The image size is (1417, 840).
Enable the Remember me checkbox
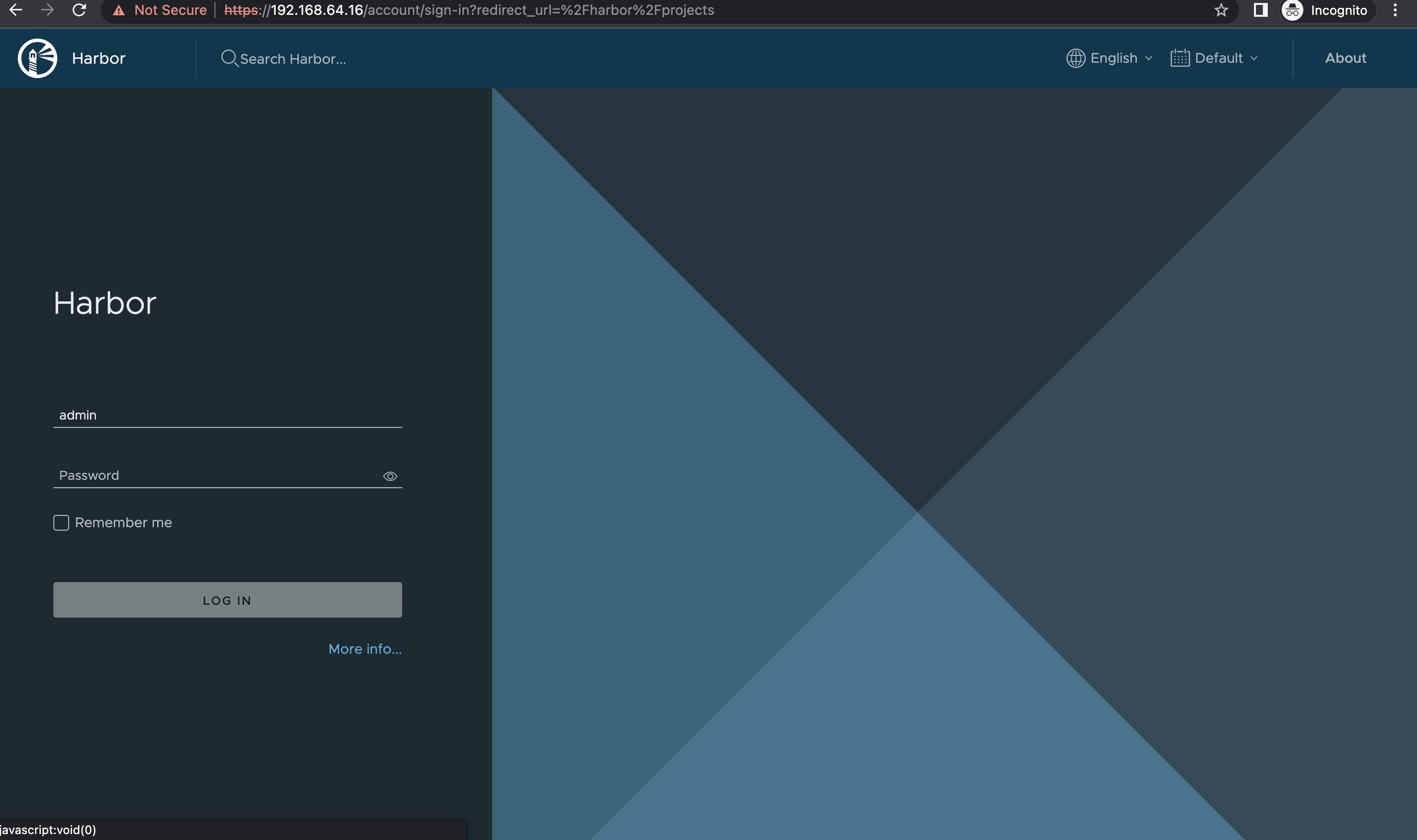click(x=61, y=522)
